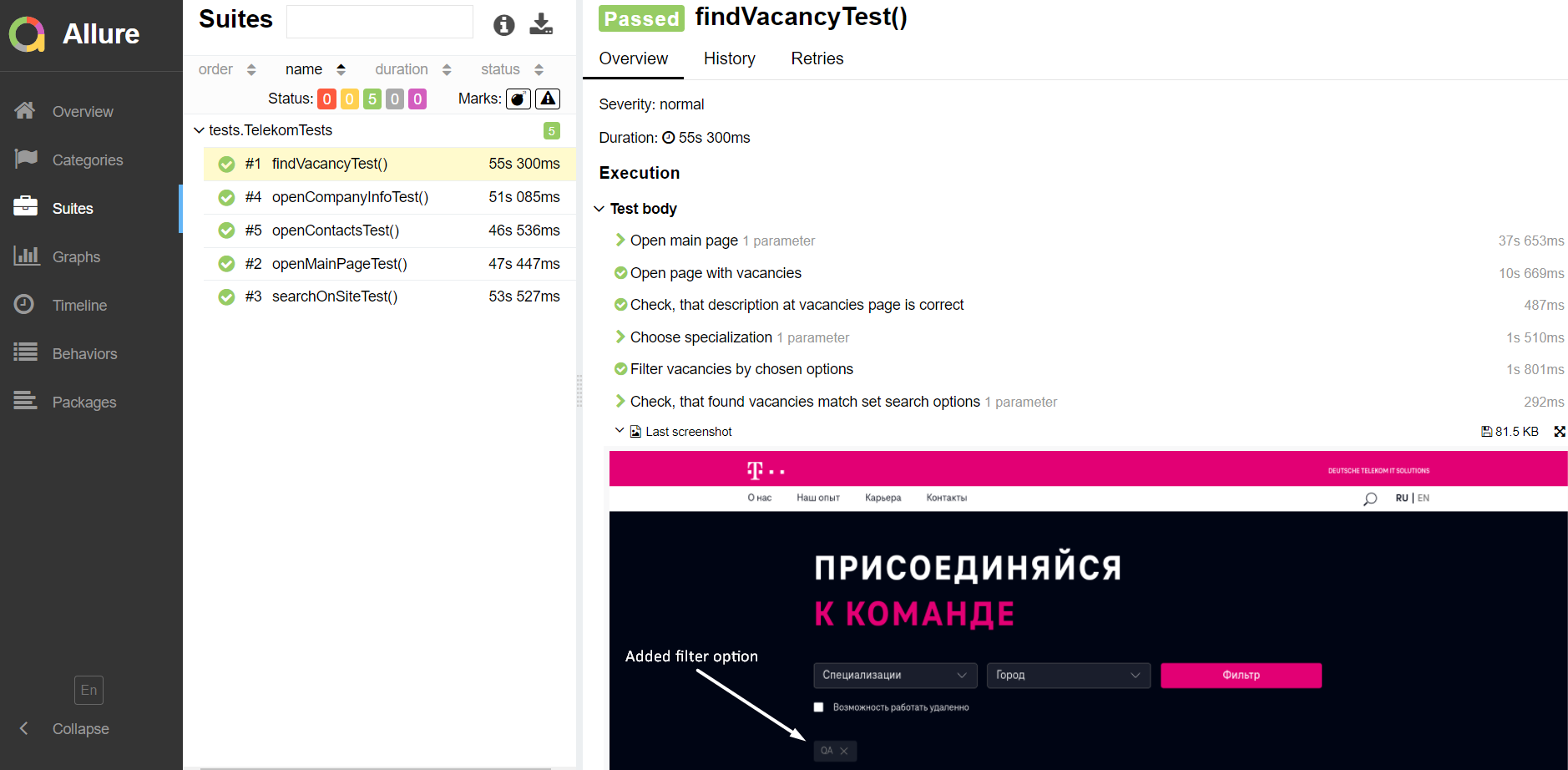Viewport: 1568px width, 770px height.
Task: Switch to the History tab
Action: pyautogui.click(x=729, y=58)
